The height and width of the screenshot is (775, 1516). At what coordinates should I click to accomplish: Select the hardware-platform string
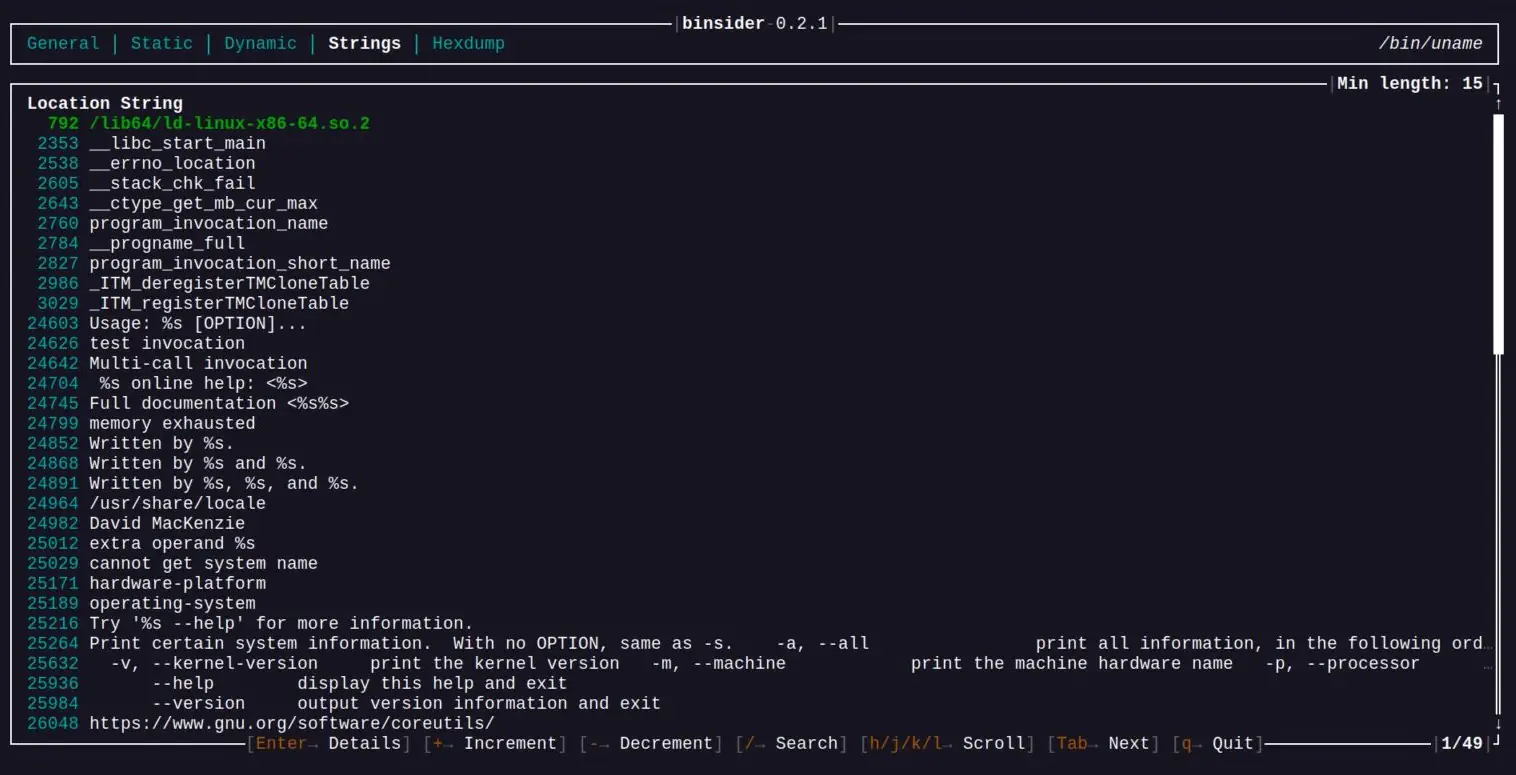pos(177,584)
